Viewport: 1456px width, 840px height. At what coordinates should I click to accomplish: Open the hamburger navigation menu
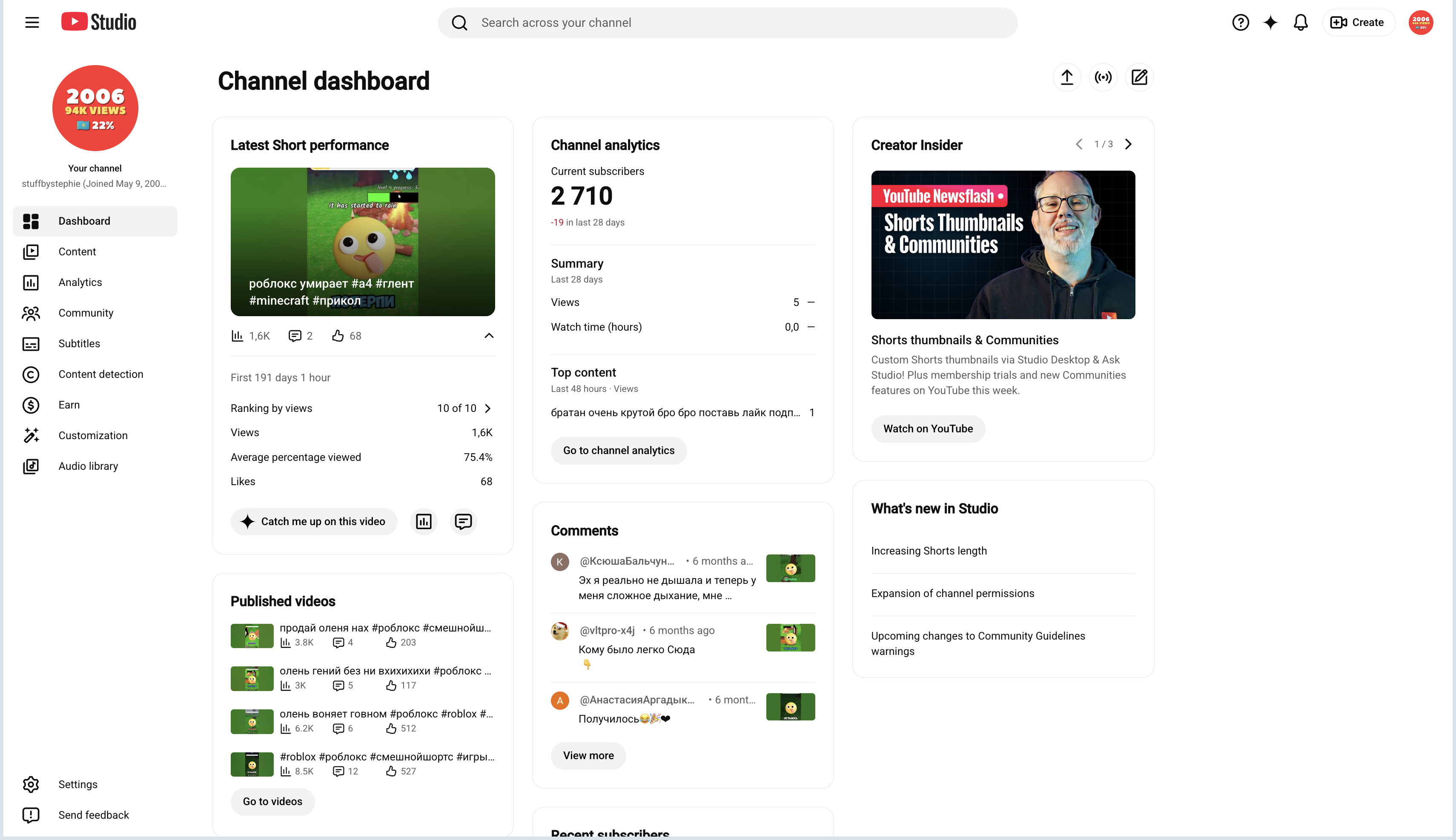click(32, 23)
